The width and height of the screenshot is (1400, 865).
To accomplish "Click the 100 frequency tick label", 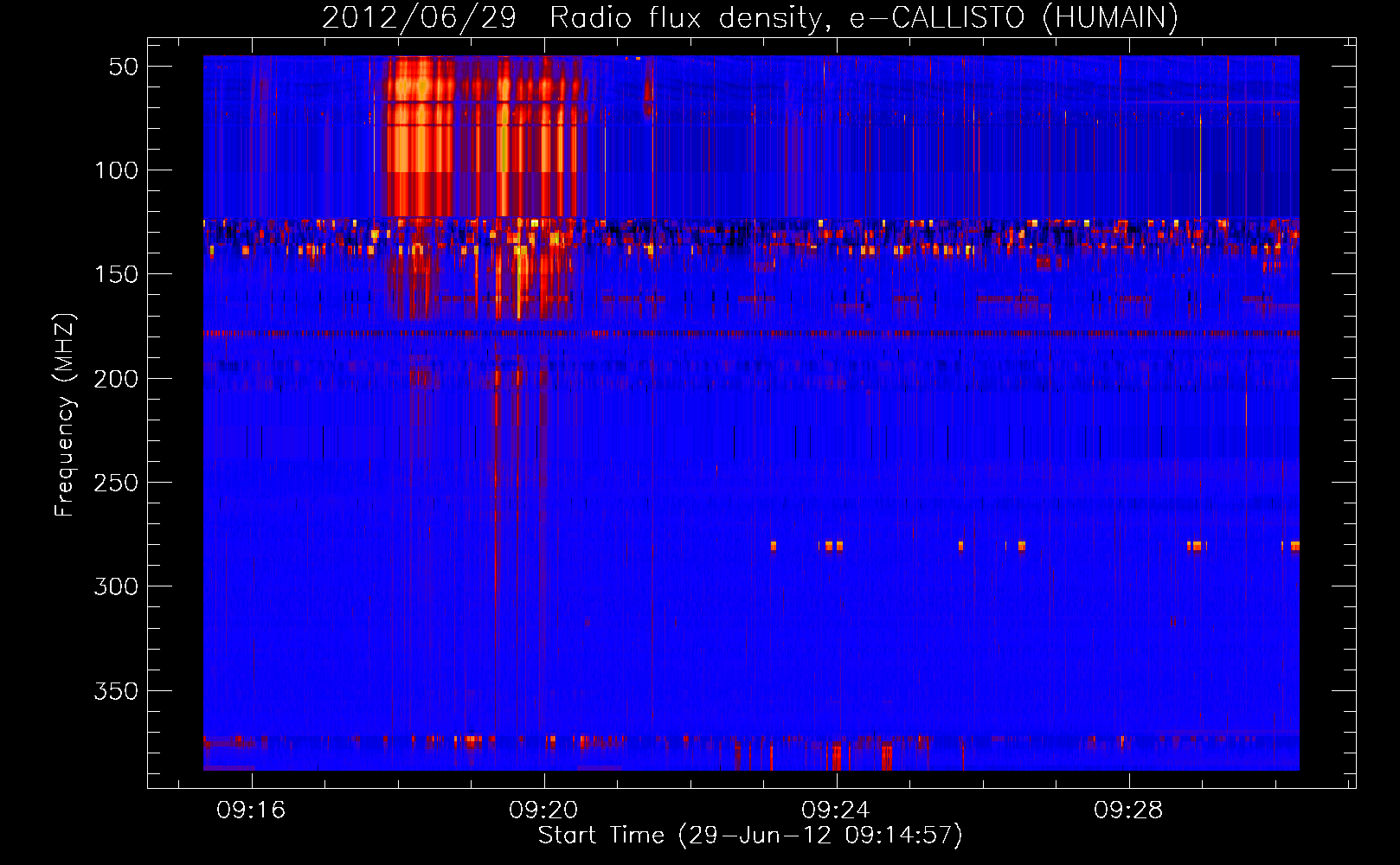I will click(x=117, y=170).
